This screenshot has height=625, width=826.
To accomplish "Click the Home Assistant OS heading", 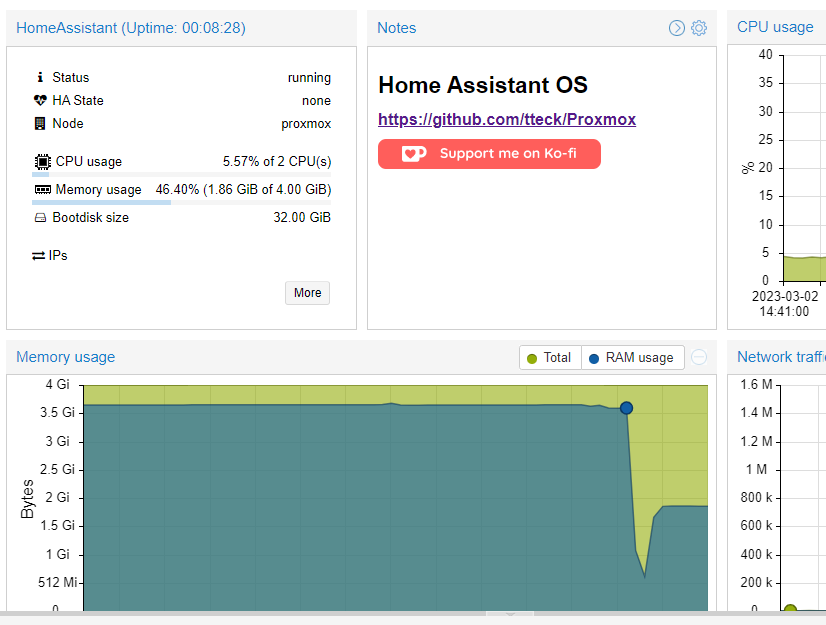I will point(483,85).
